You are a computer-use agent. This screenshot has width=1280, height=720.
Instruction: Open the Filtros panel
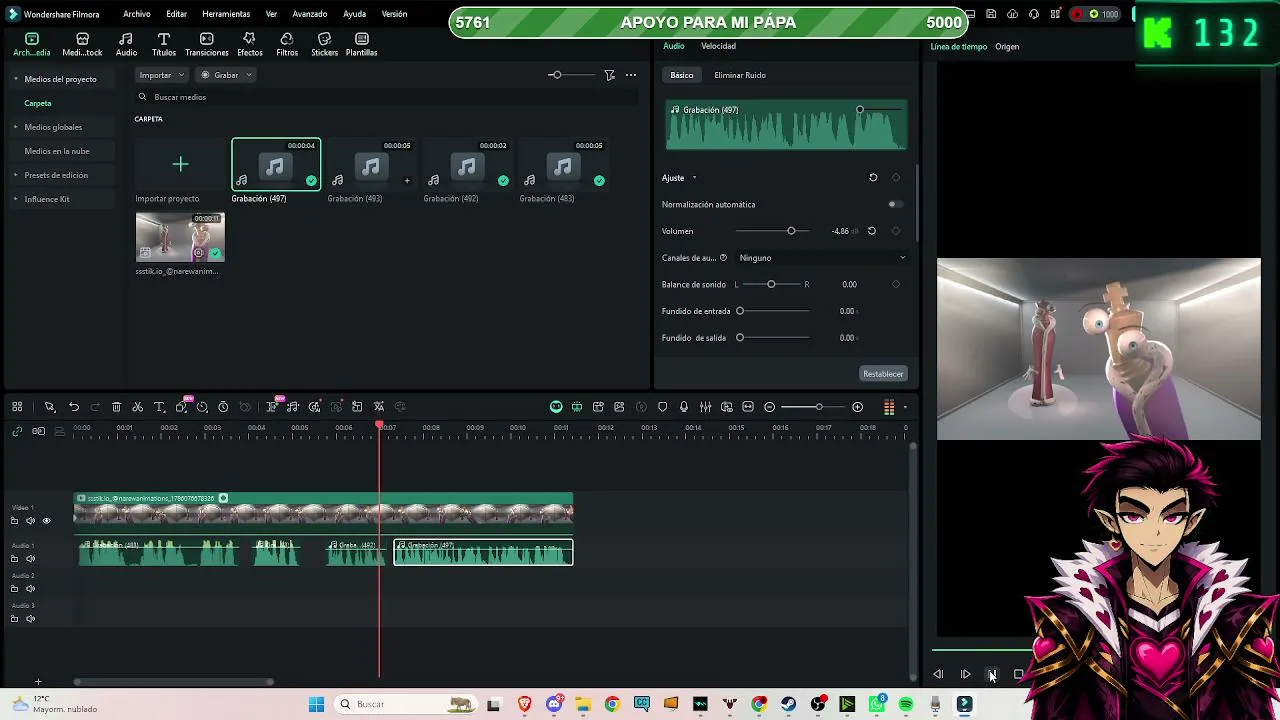(x=287, y=44)
